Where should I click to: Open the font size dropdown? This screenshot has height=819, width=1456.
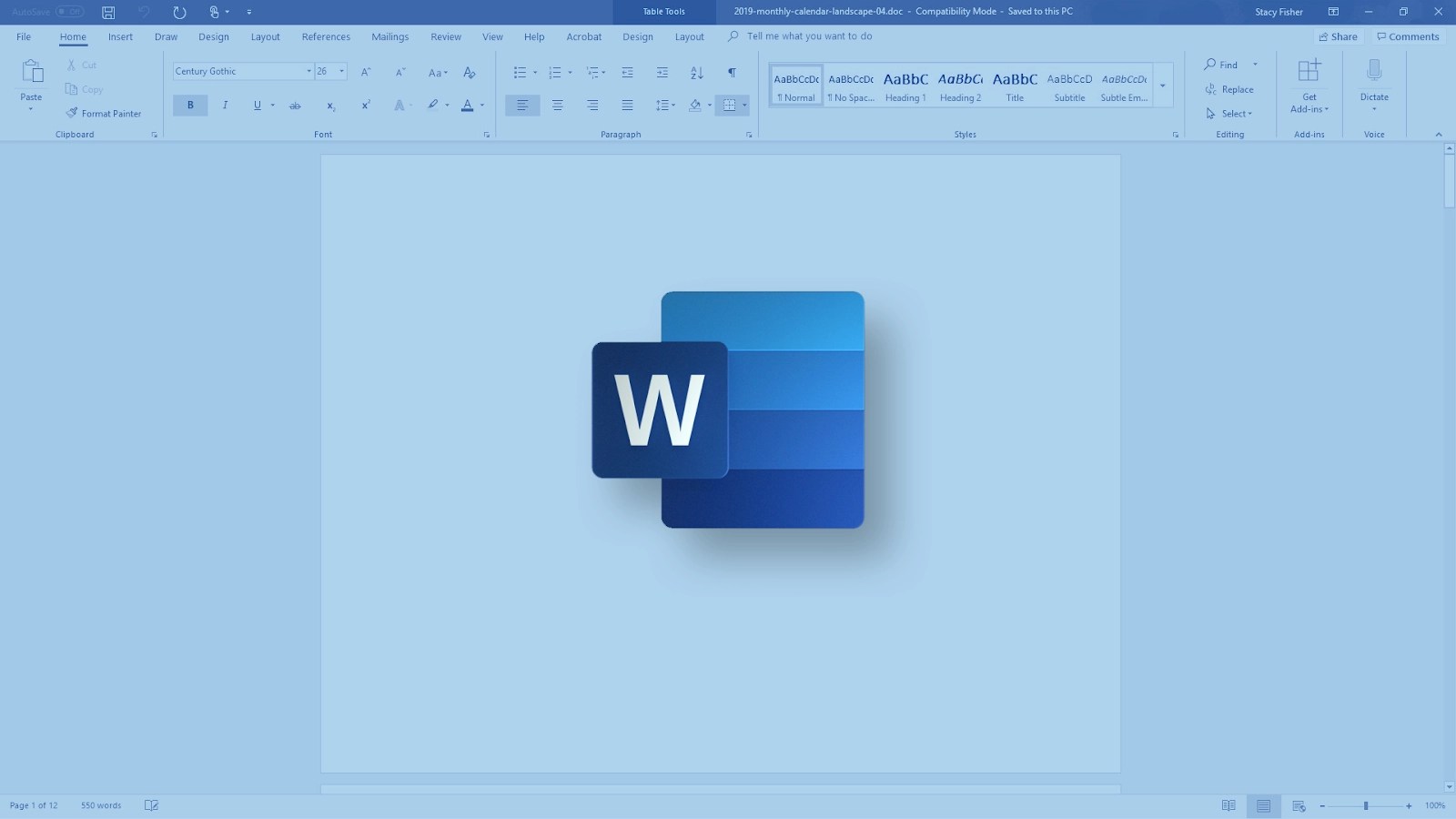[340, 70]
